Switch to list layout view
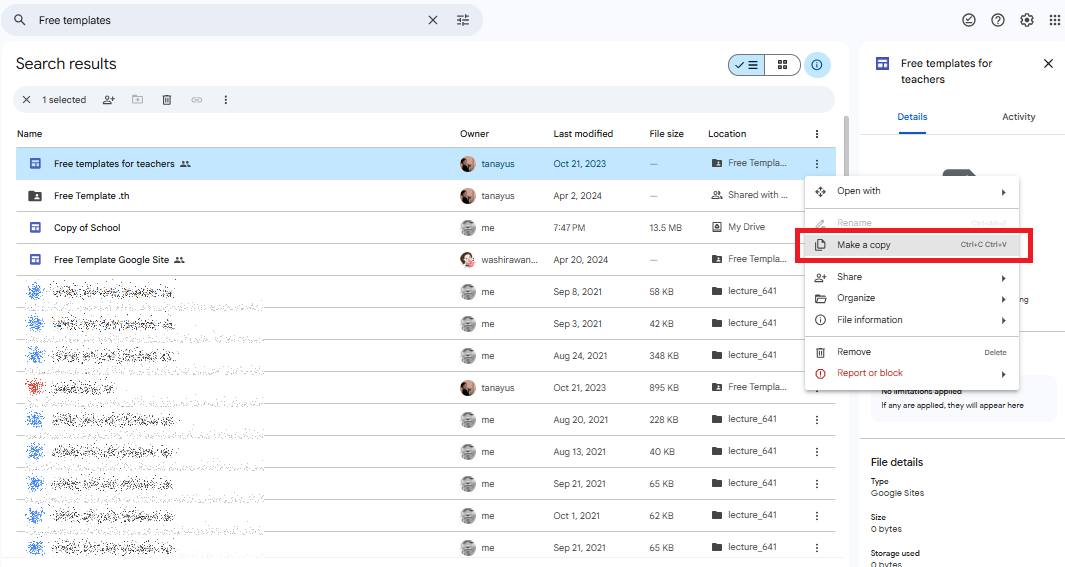This screenshot has height=567, width=1065. [747, 65]
